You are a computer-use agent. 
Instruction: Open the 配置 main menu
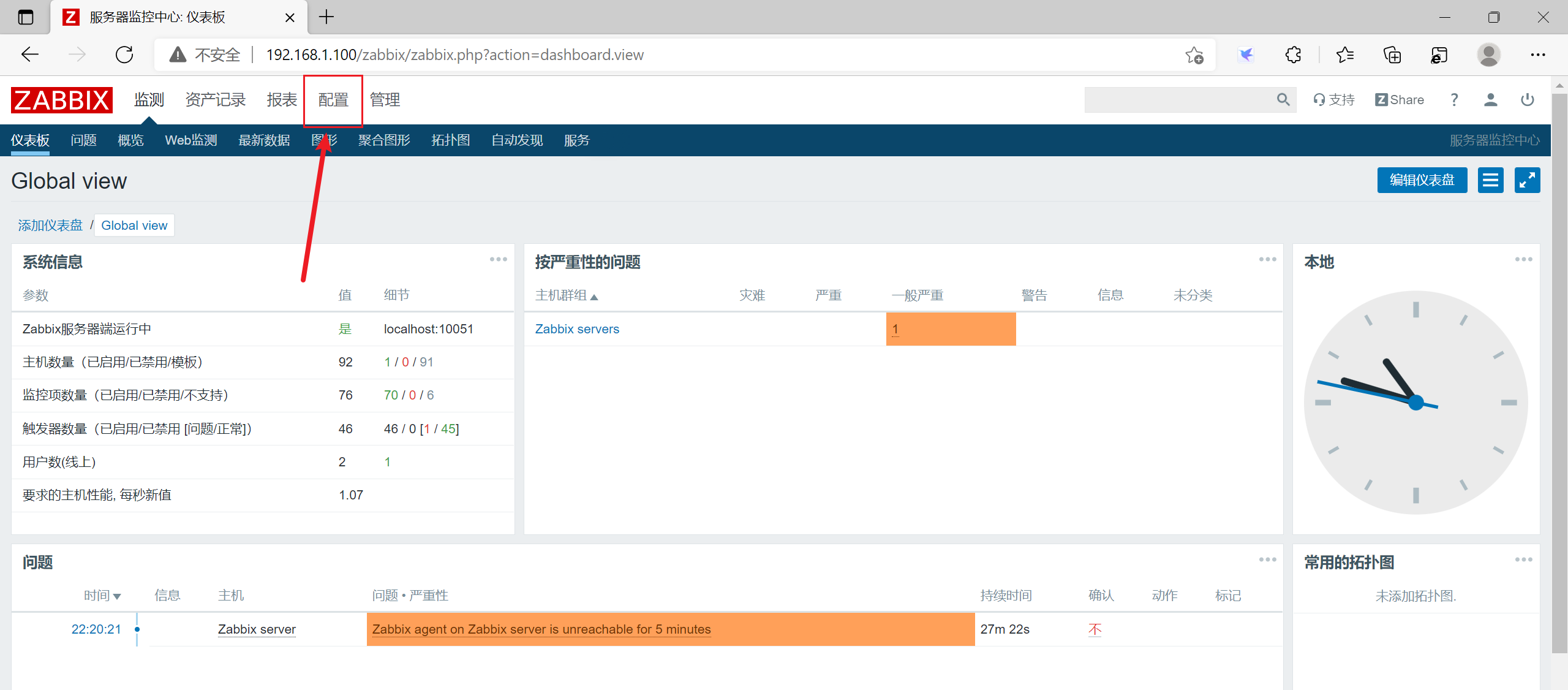point(333,100)
